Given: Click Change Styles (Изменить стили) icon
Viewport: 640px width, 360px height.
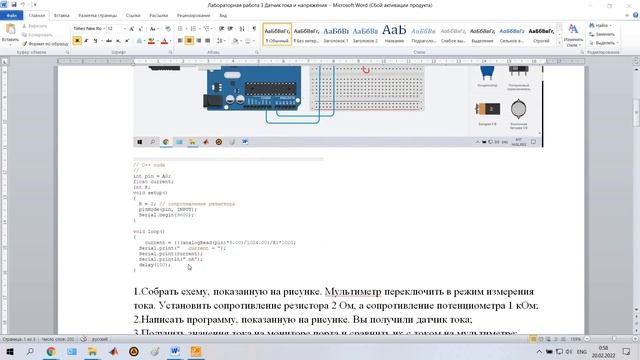Looking at the screenshot, I should (573, 35).
